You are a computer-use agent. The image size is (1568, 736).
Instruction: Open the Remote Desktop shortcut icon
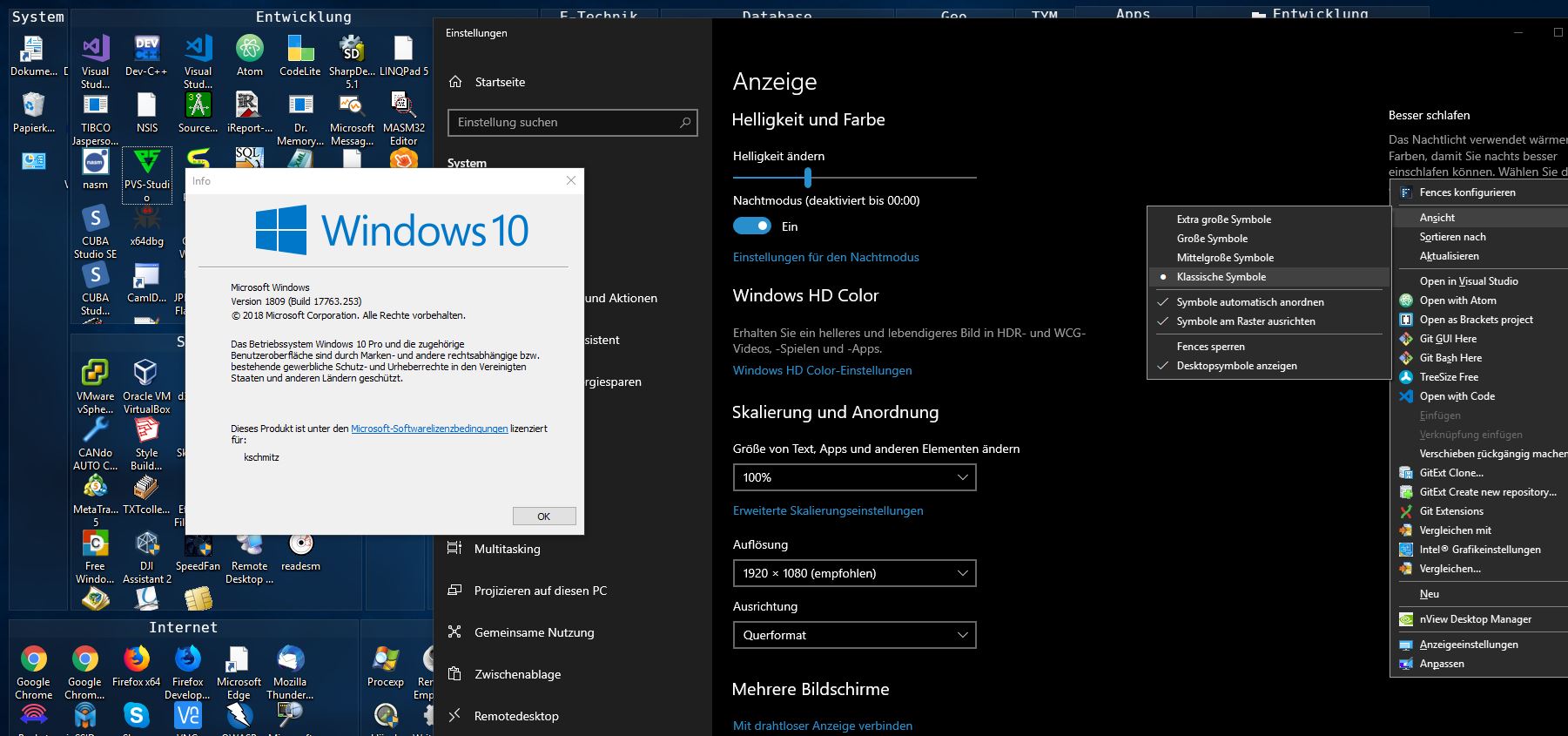point(249,557)
